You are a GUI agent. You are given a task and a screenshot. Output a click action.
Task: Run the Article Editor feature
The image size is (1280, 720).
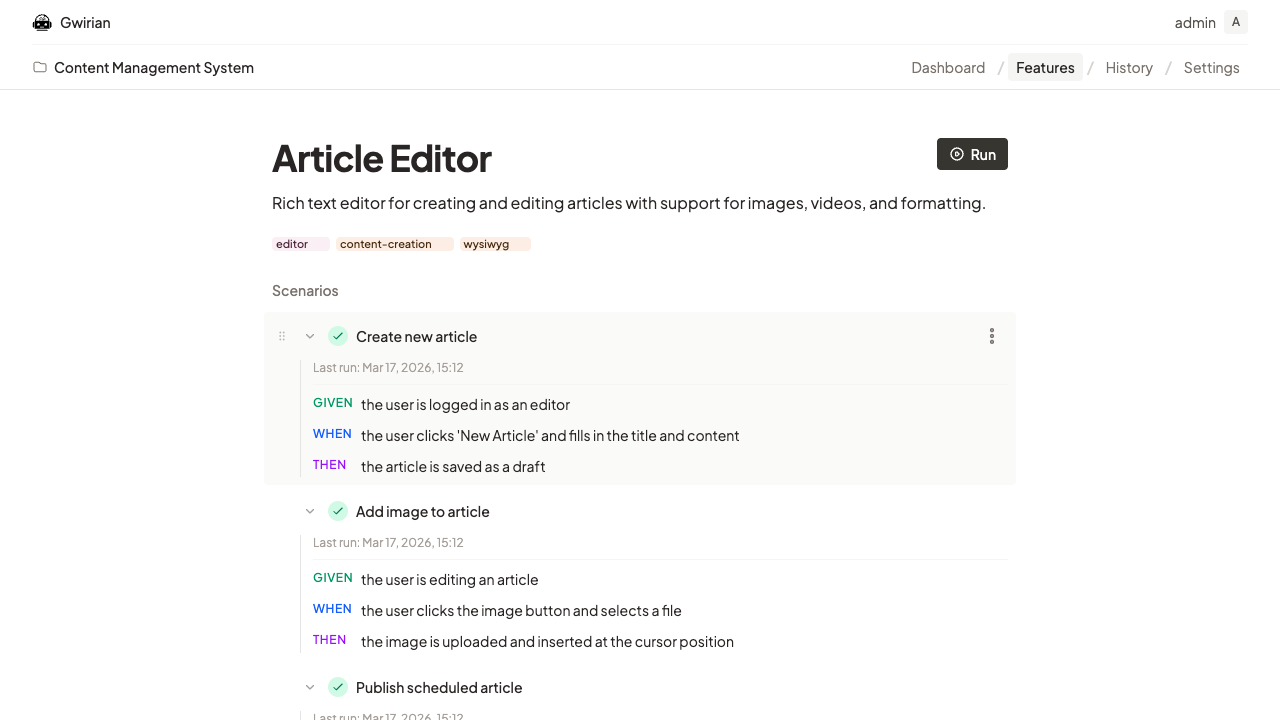pos(972,154)
